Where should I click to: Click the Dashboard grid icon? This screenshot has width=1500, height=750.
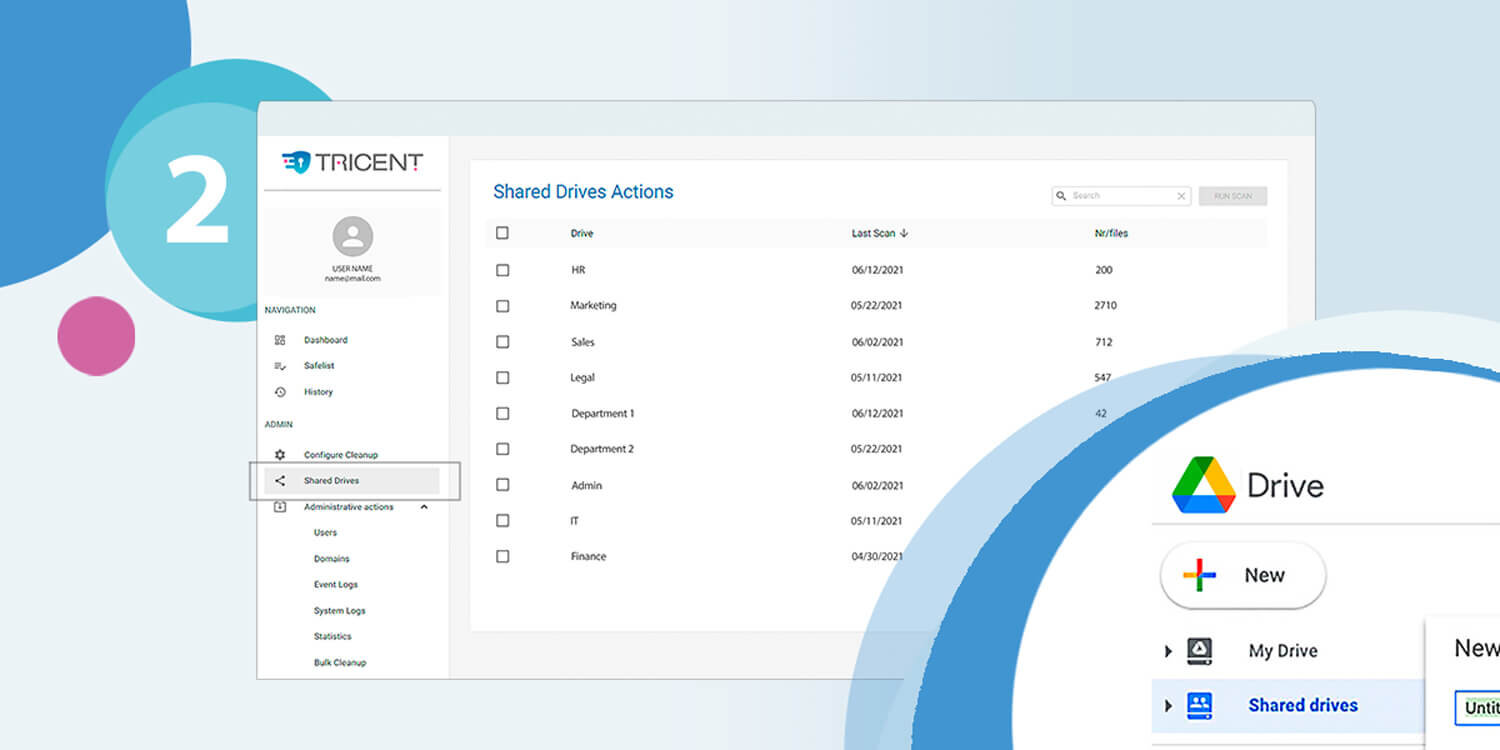pos(280,340)
